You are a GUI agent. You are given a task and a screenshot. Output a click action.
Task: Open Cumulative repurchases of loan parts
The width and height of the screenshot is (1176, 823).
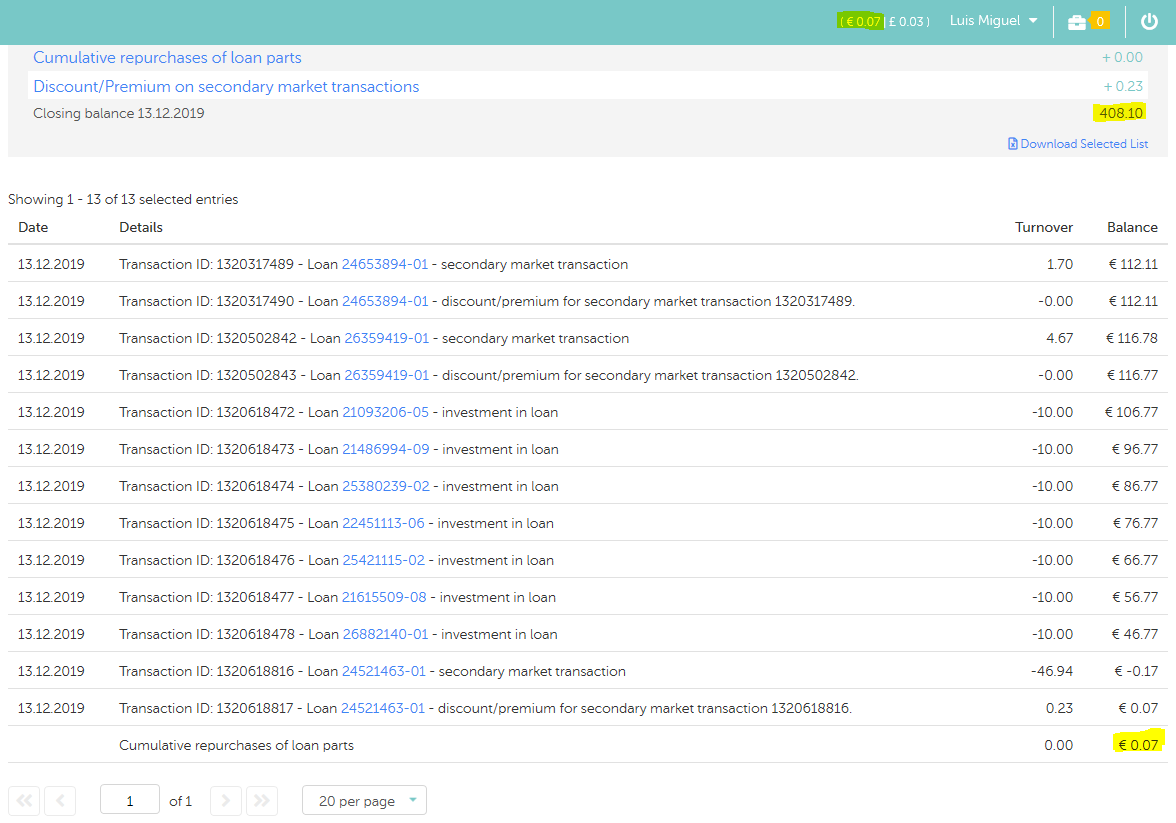pos(167,58)
